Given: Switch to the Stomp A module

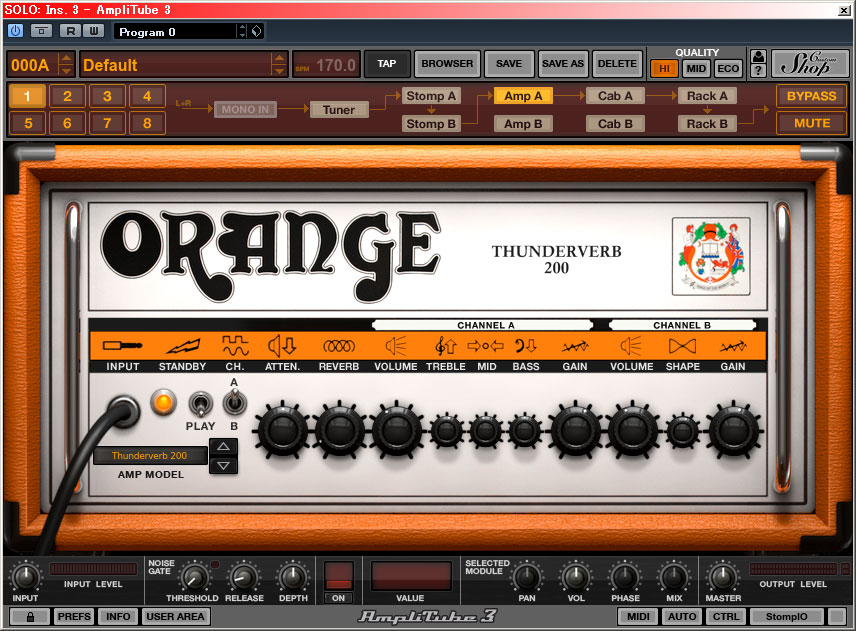Looking at the screenshot, I should (x=431, y=96).
